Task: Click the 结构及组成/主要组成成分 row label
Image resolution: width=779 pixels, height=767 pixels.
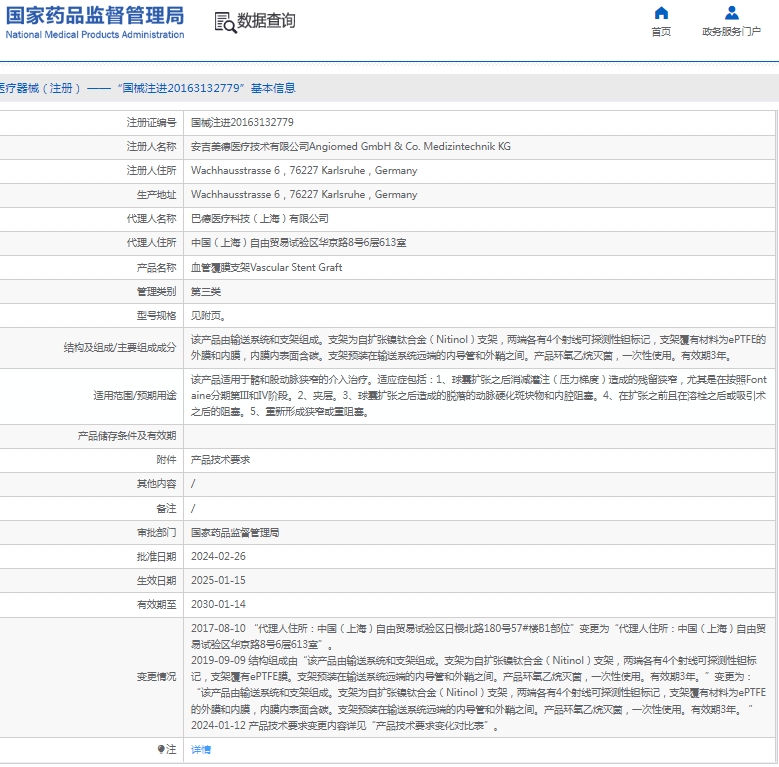Action: pos(120,347)
